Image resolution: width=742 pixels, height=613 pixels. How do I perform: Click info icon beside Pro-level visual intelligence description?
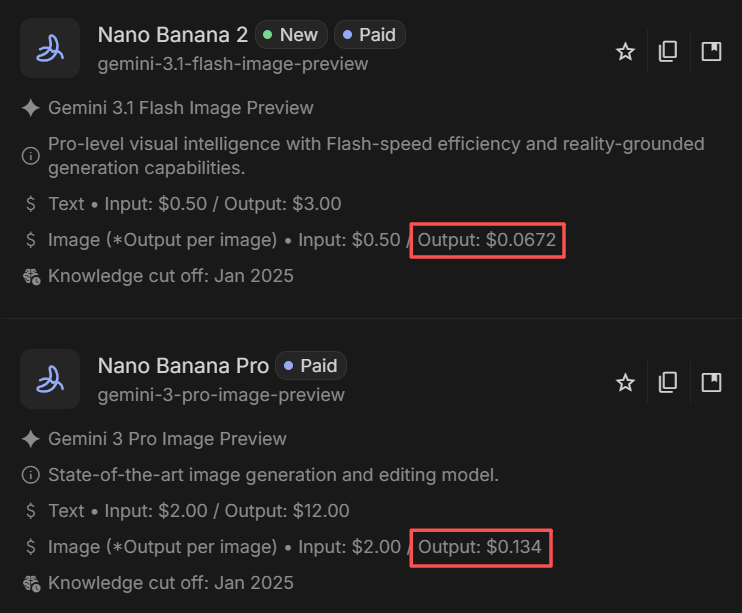(30, 155)
